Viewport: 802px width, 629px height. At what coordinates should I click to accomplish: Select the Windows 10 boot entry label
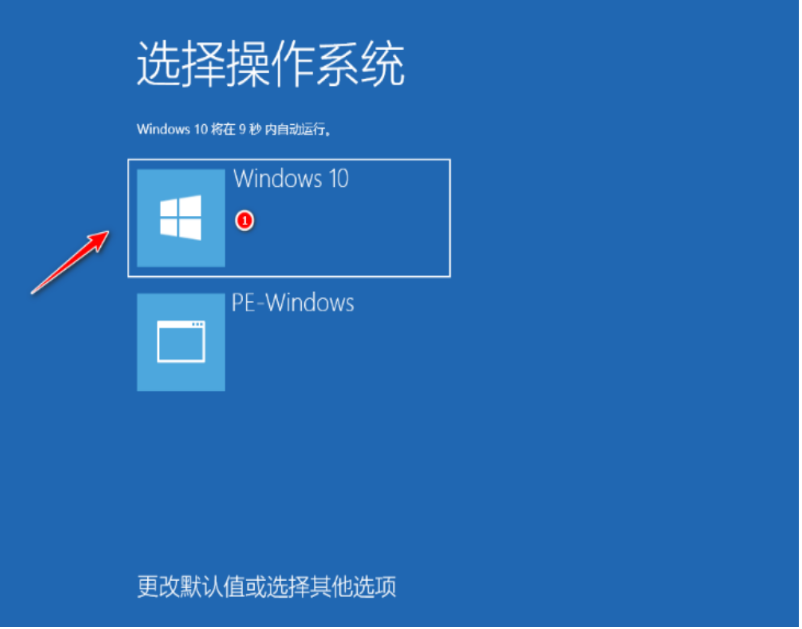point(291,179)
